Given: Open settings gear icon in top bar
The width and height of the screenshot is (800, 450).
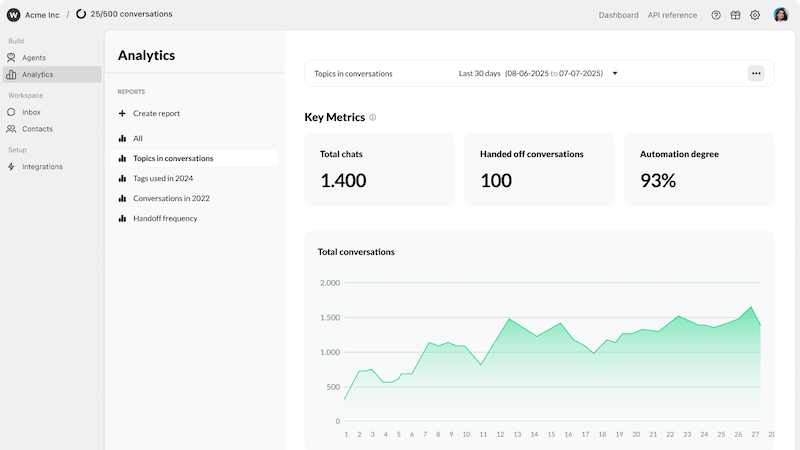Looking at the screenshot, I should click(x=755, y=15).
